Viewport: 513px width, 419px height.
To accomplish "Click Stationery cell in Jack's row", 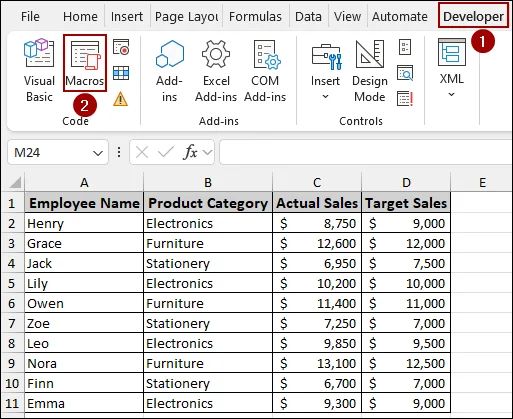I will 208,263.
